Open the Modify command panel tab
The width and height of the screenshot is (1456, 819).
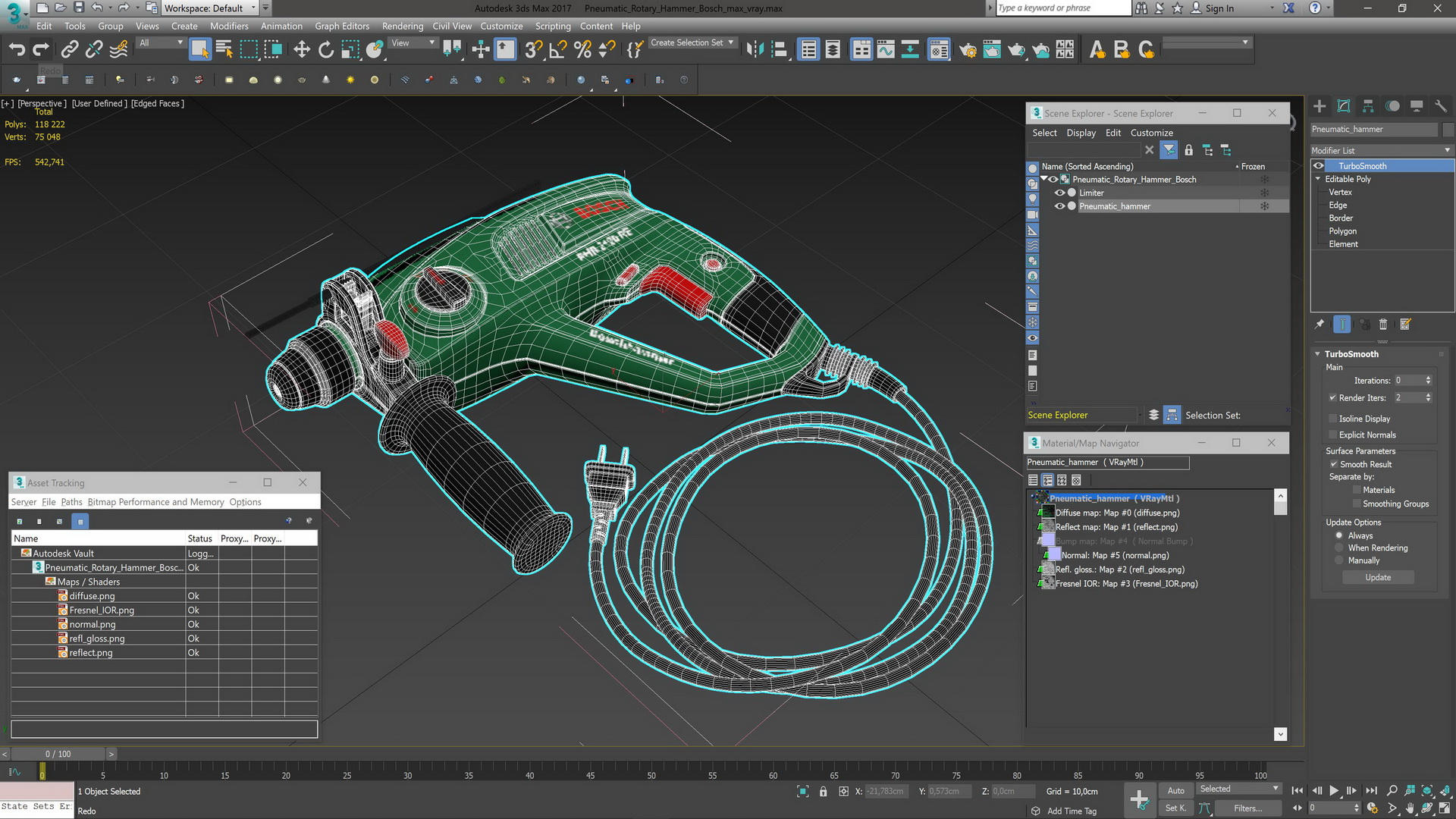click(x=1344, y=106)
